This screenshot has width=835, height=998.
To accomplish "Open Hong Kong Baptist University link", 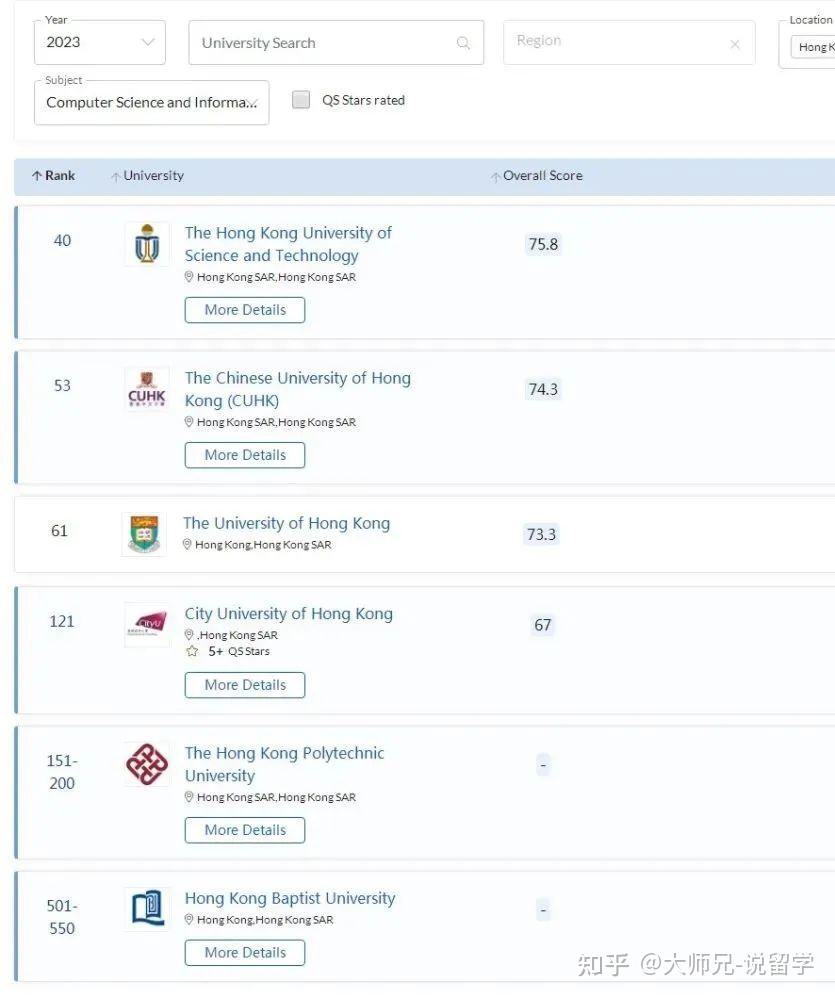I will [290, 898].
